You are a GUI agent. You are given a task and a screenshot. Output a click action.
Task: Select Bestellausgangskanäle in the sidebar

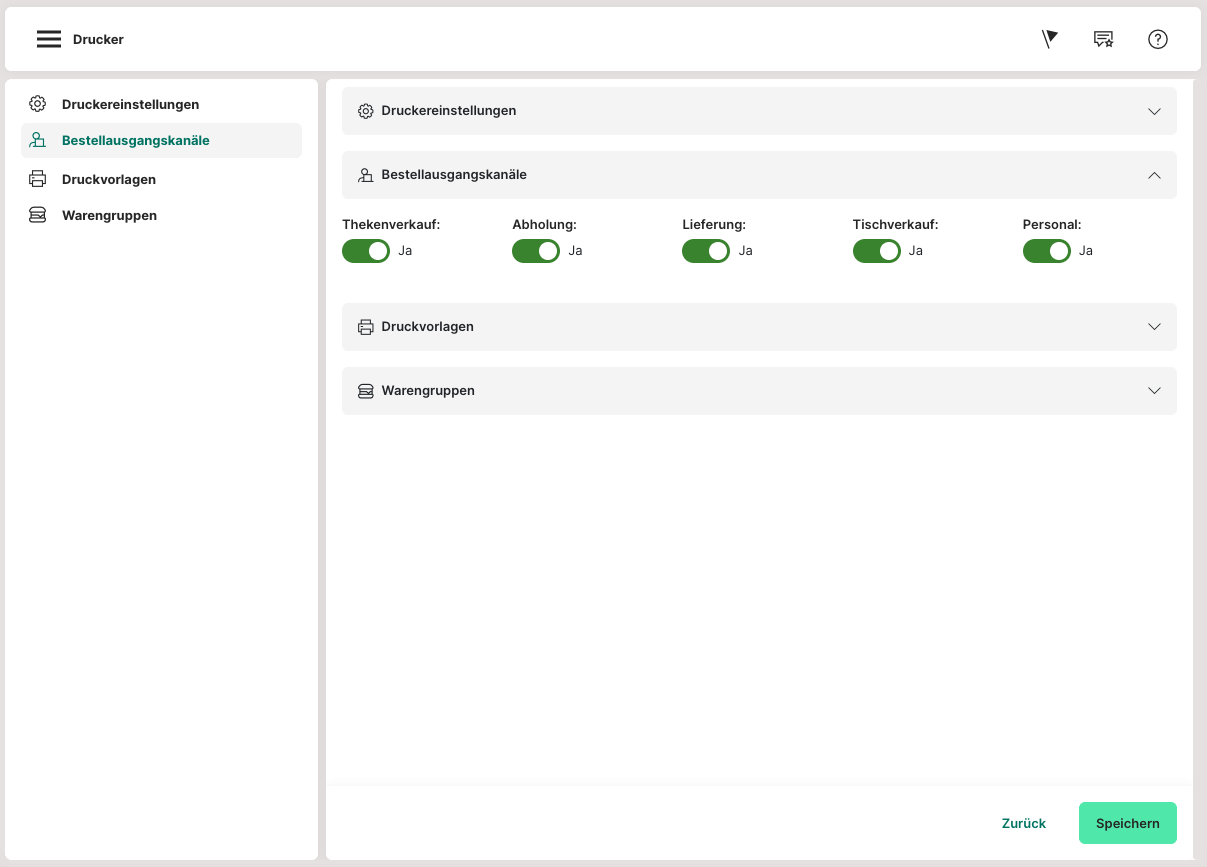135,141
